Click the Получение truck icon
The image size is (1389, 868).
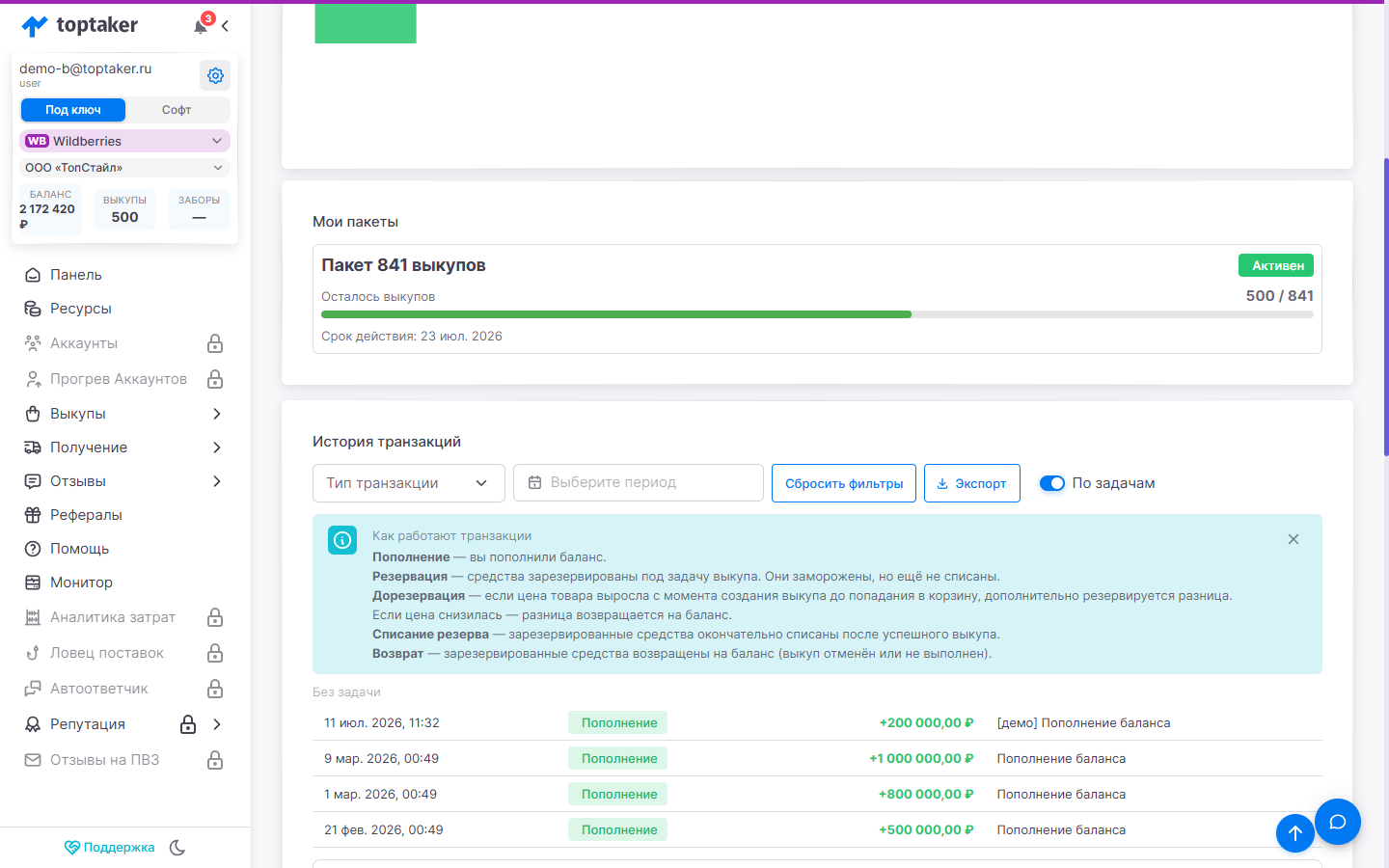coord(33,448)
